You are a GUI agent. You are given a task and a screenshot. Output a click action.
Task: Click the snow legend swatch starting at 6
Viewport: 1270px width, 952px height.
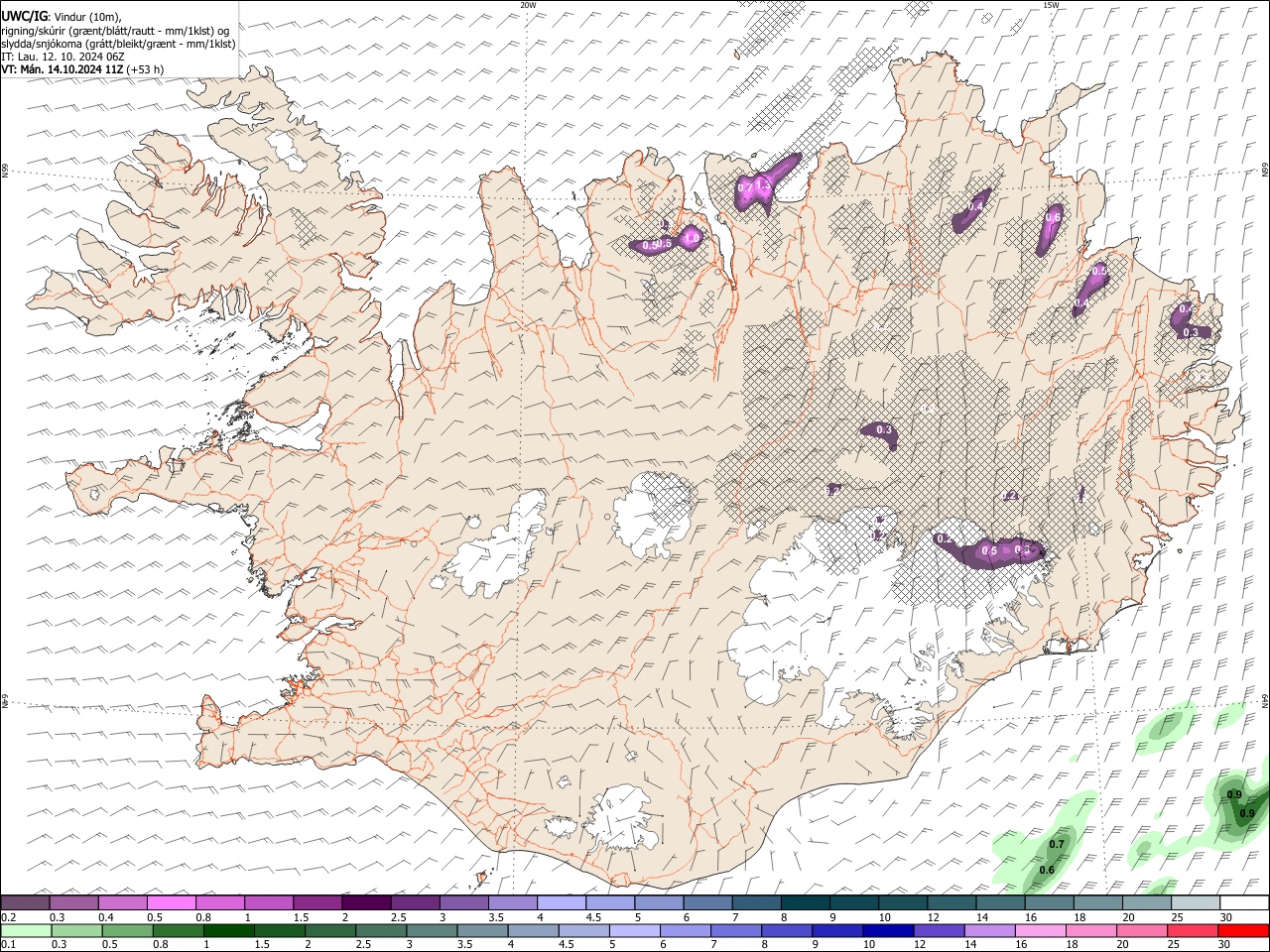pos(708,902)
